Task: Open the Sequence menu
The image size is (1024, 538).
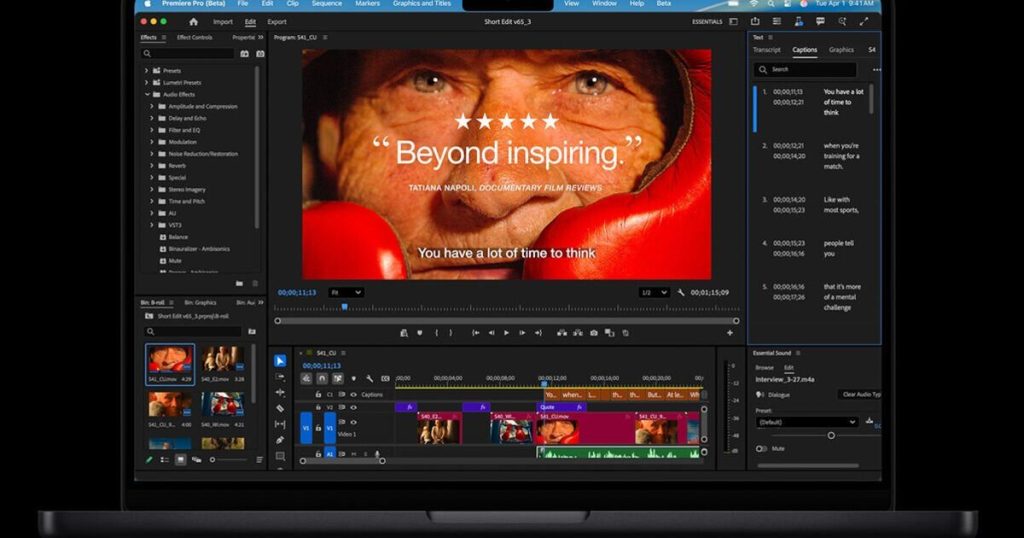Action: click(326, 4)
